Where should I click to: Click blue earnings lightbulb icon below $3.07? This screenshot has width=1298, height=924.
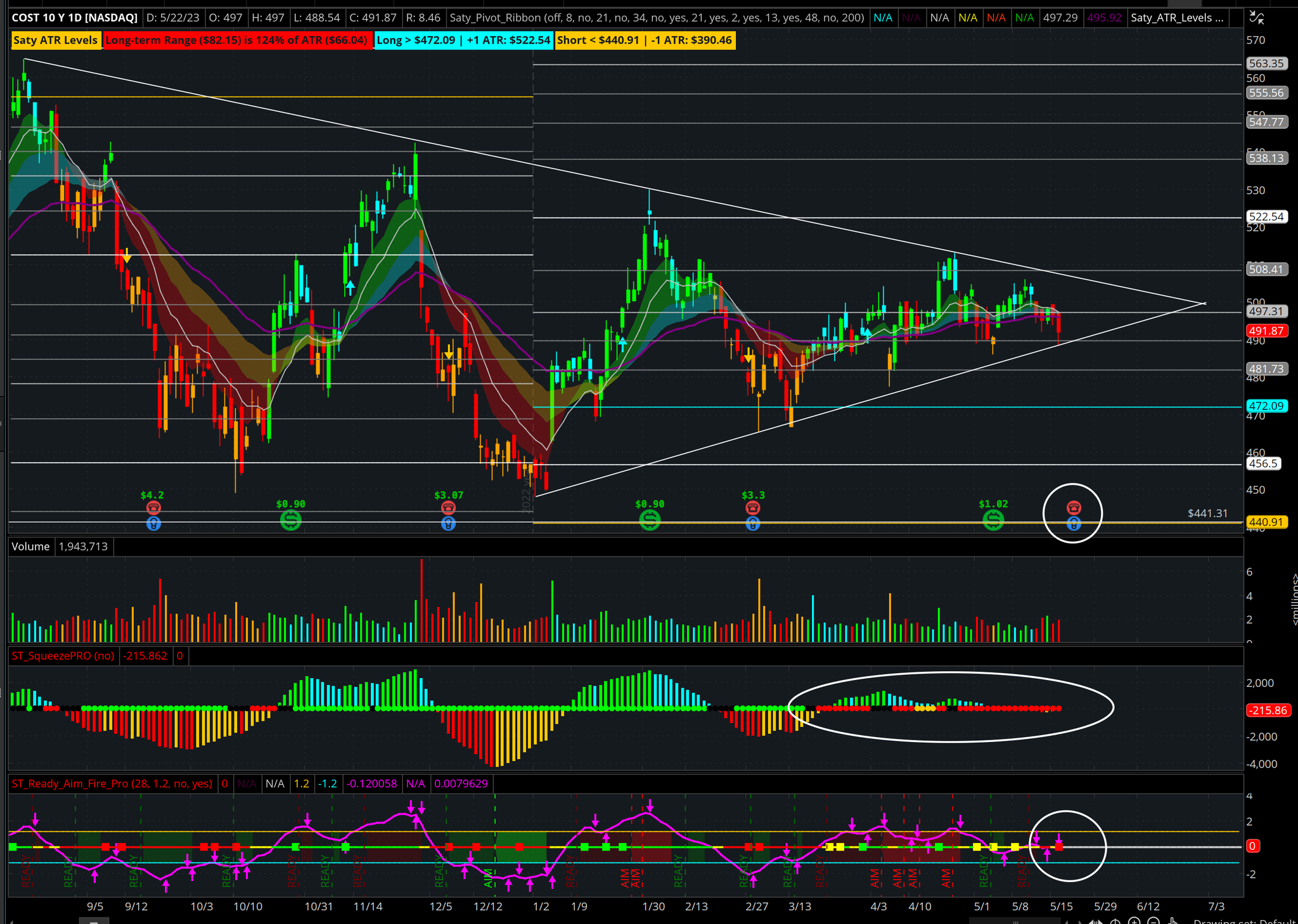448,523
